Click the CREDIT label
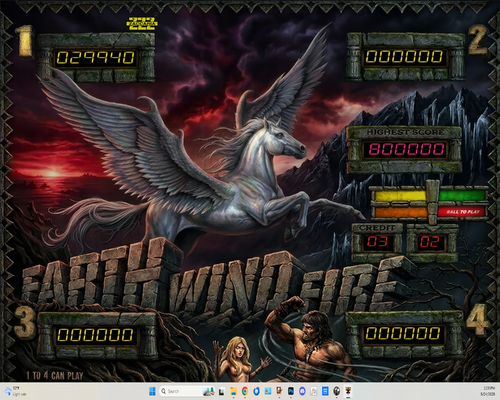500x400 pixels. coord(377,228)
